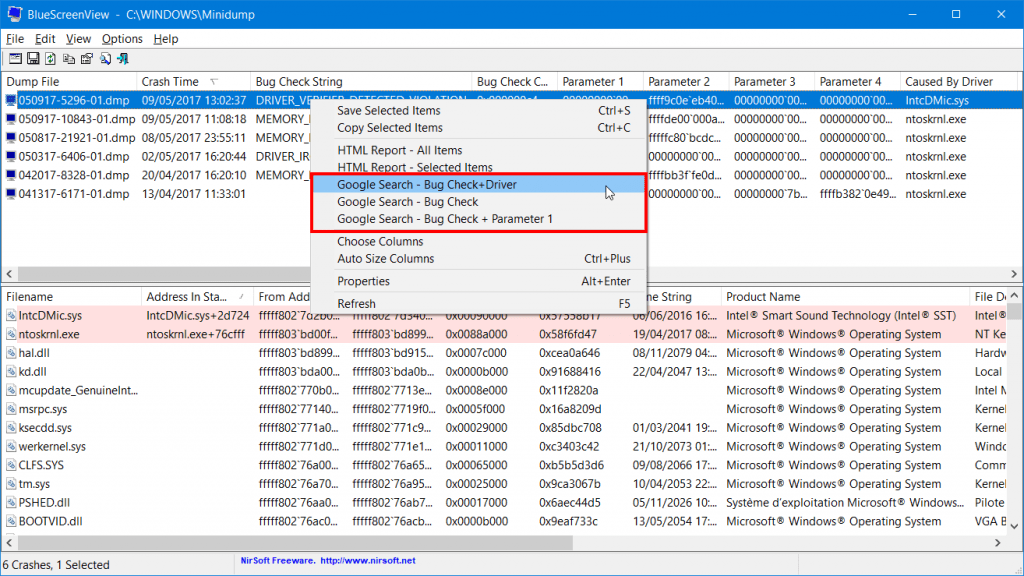Click the file icon next to IntcDMic.sys
The image size is (1024, 576).
(x=11, y=315)
